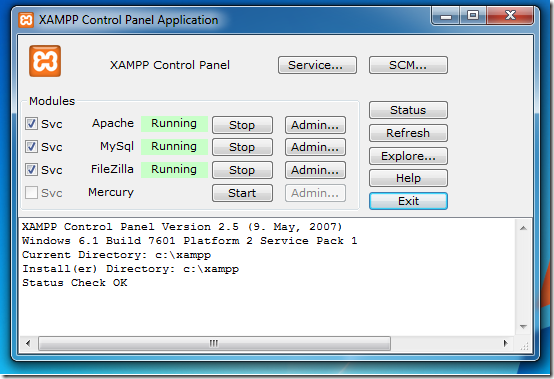Uncheck the Apache Svc checkbox

coord(31,124)
